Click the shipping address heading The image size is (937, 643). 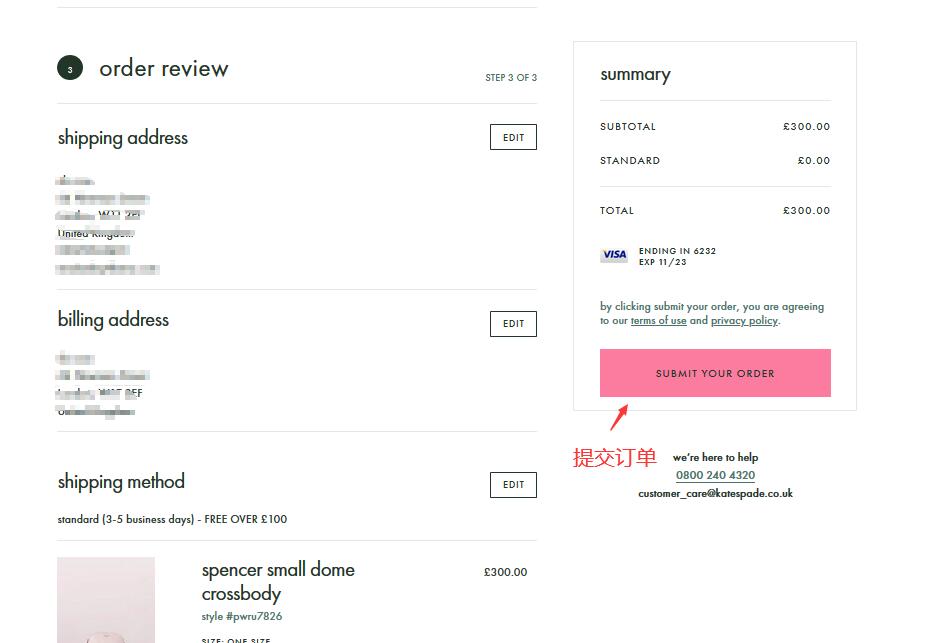coord(123,138)
